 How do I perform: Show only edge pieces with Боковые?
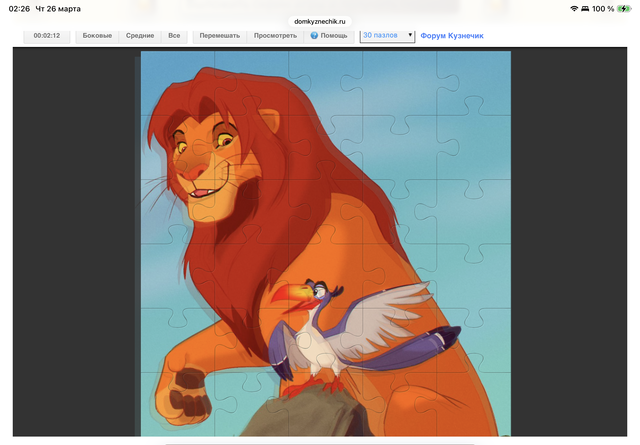point(97,35)
